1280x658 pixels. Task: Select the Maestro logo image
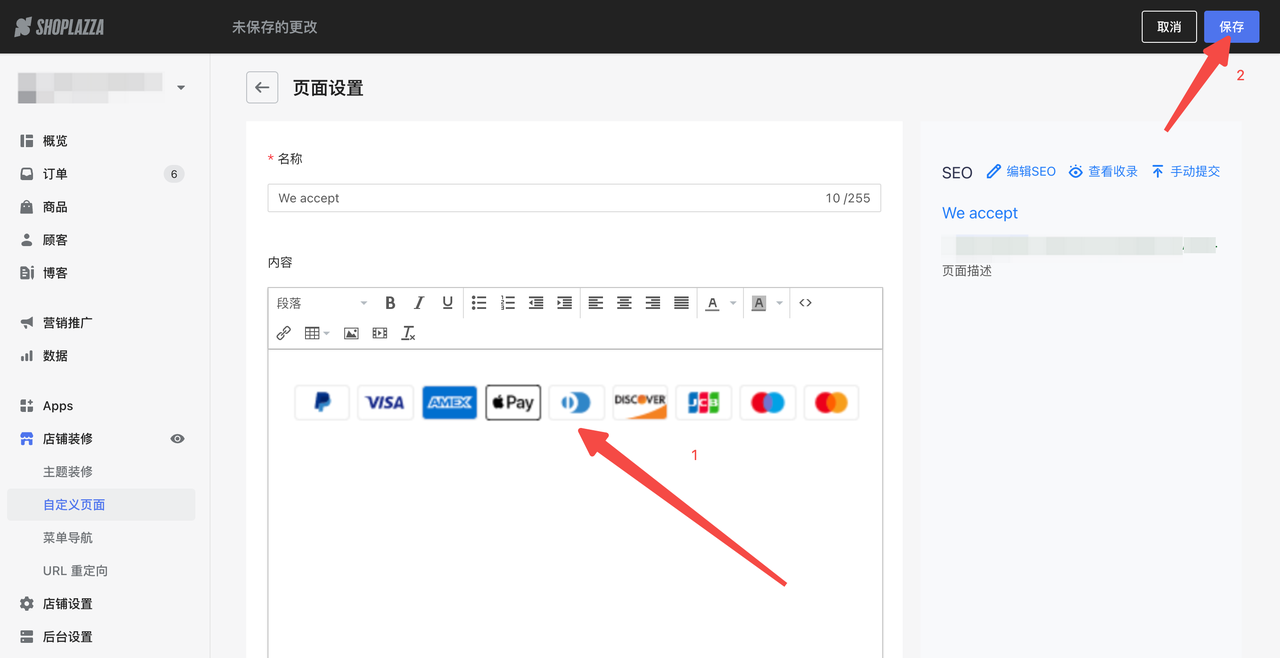[x=768, y=402]
